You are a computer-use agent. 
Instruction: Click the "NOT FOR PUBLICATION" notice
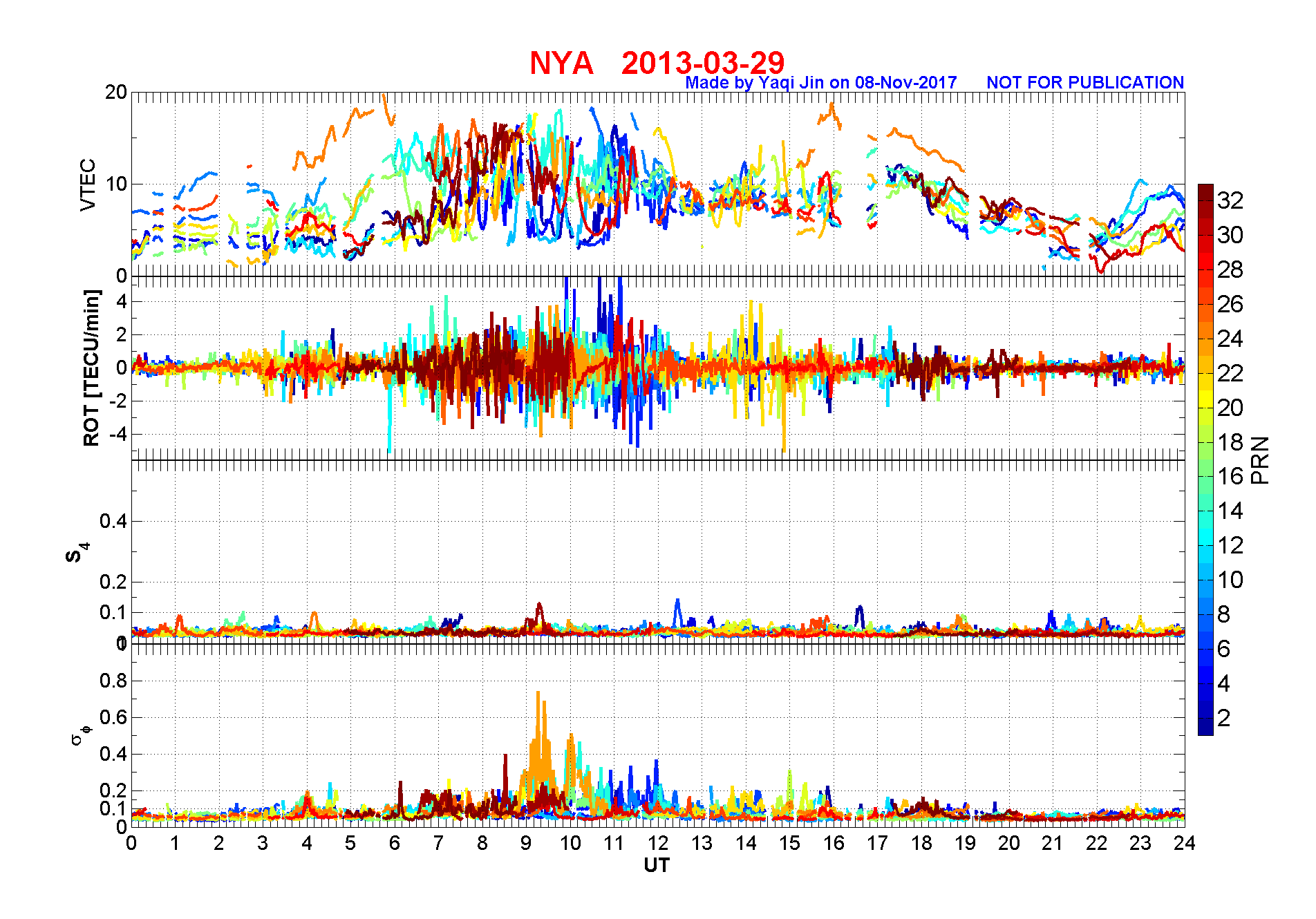1085,82
